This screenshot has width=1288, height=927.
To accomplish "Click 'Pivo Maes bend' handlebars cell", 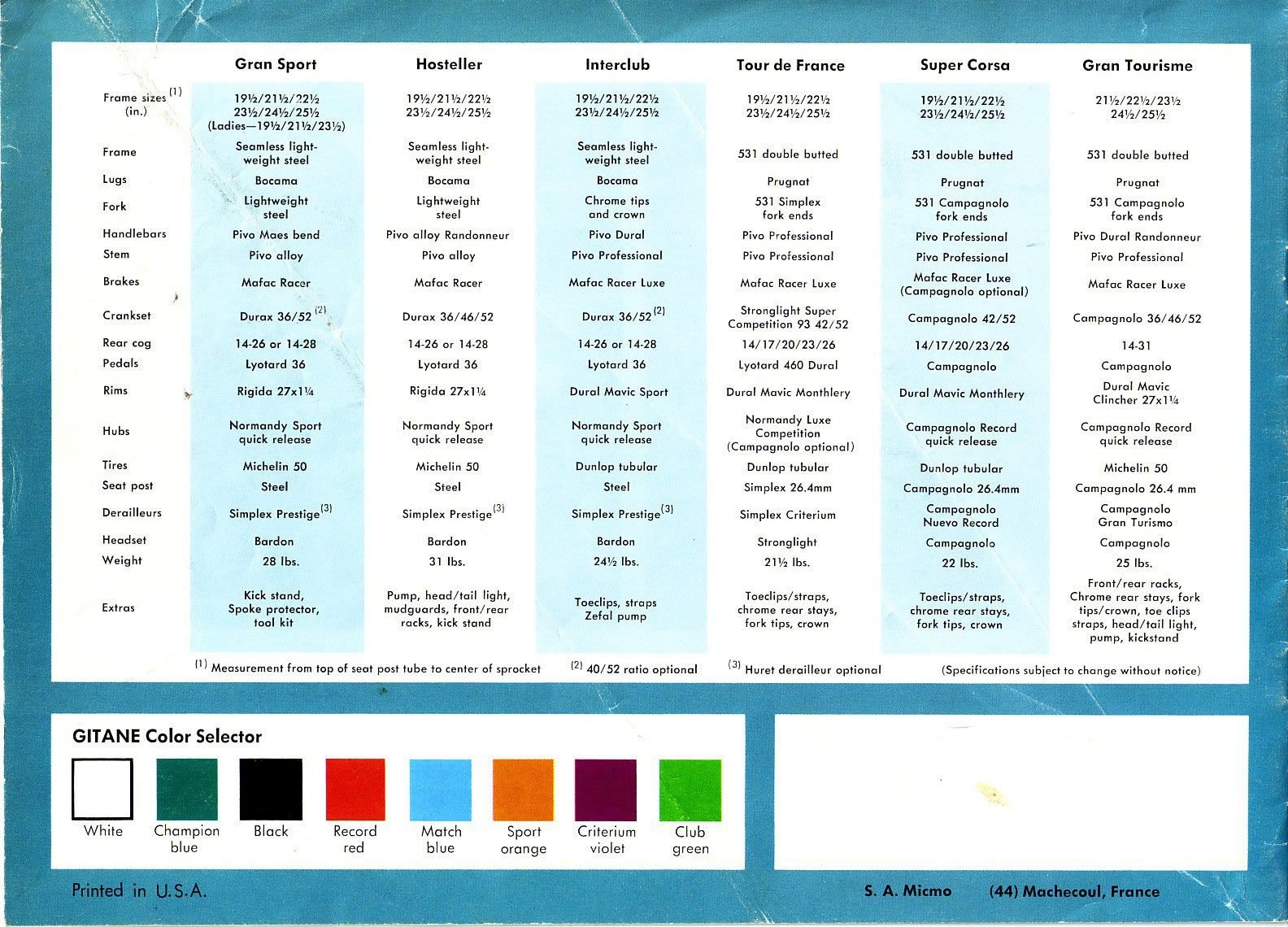I will (x=276, y=235).
